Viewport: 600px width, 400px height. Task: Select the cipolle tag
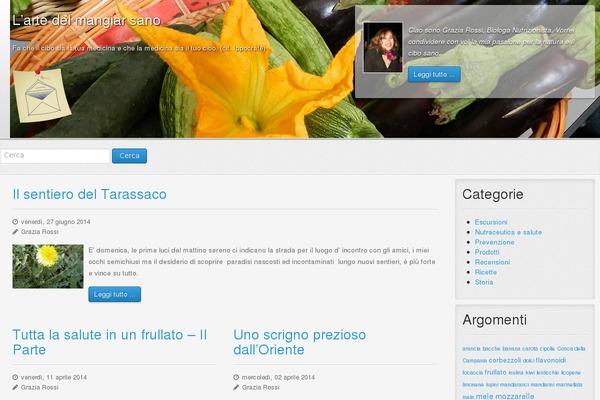547,349
